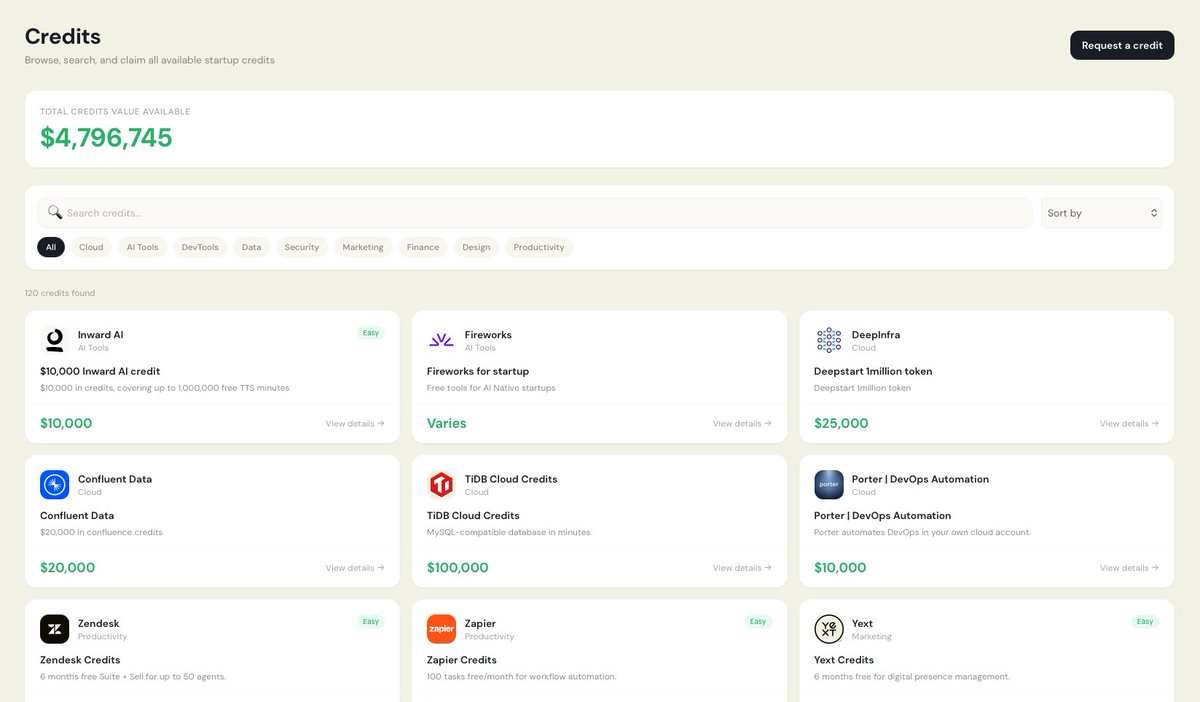This screenshot has height=702, width=1200.
Task: Filter credits by Productivity category
Action: point(539,247)
